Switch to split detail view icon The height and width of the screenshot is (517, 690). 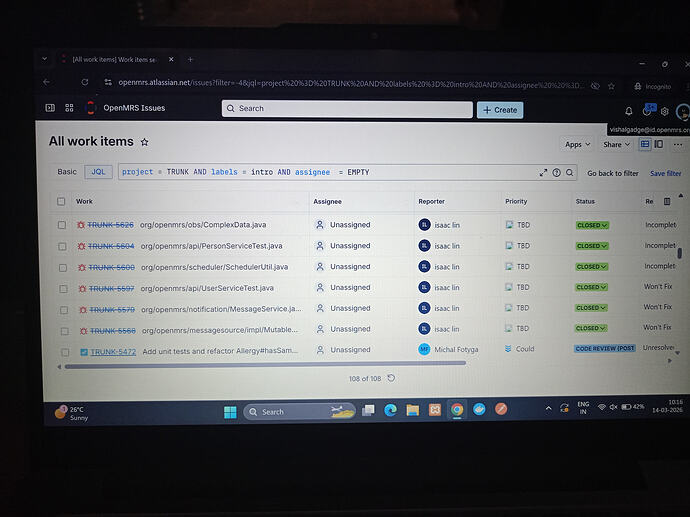[659, 144]
